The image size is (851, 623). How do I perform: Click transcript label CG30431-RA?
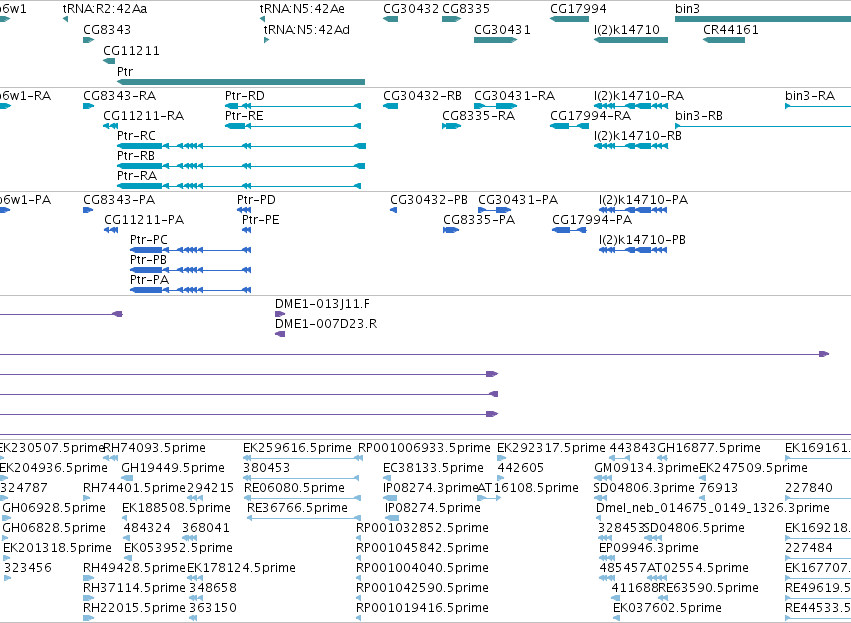coord(515,96)
